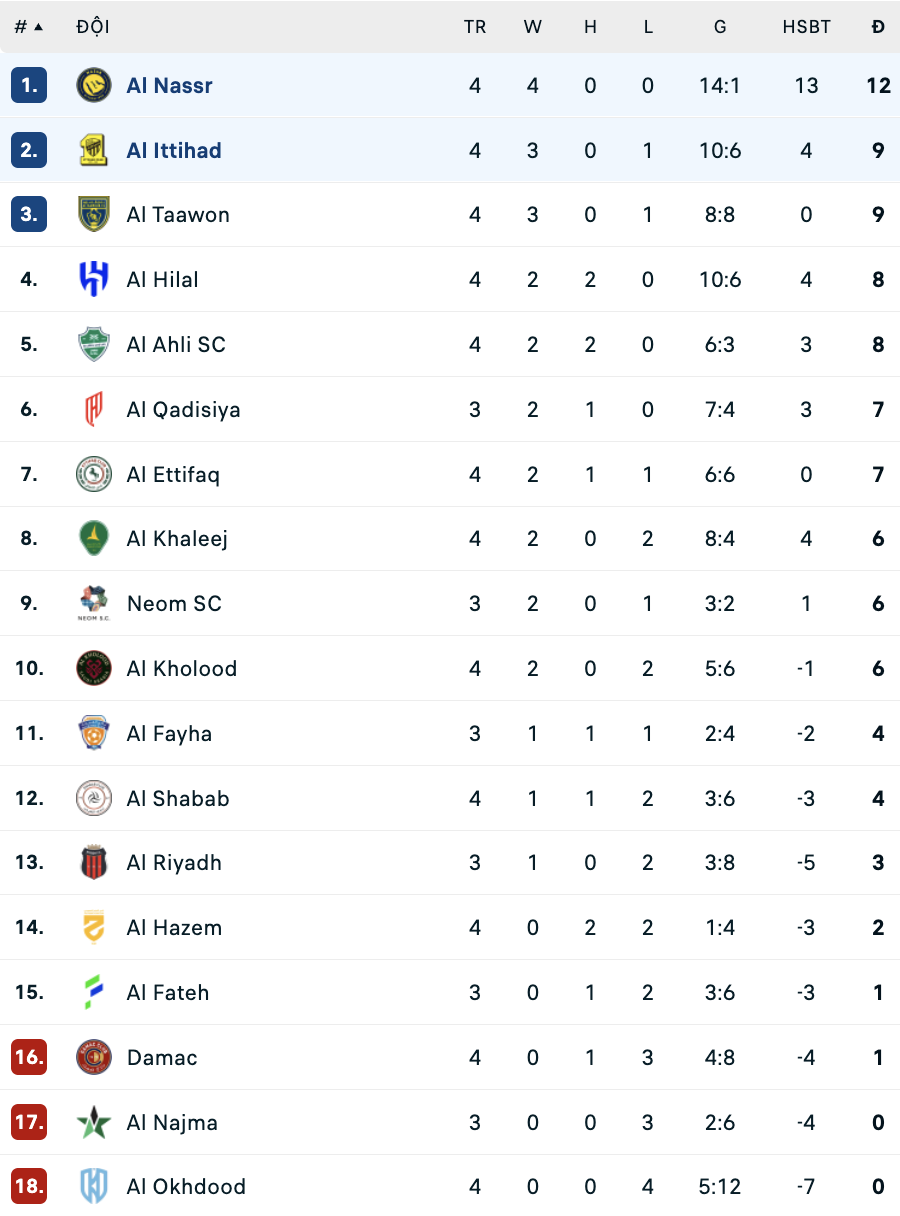Click the Al Kholood club badge
Screen dimensions: 900x1216
94,668
